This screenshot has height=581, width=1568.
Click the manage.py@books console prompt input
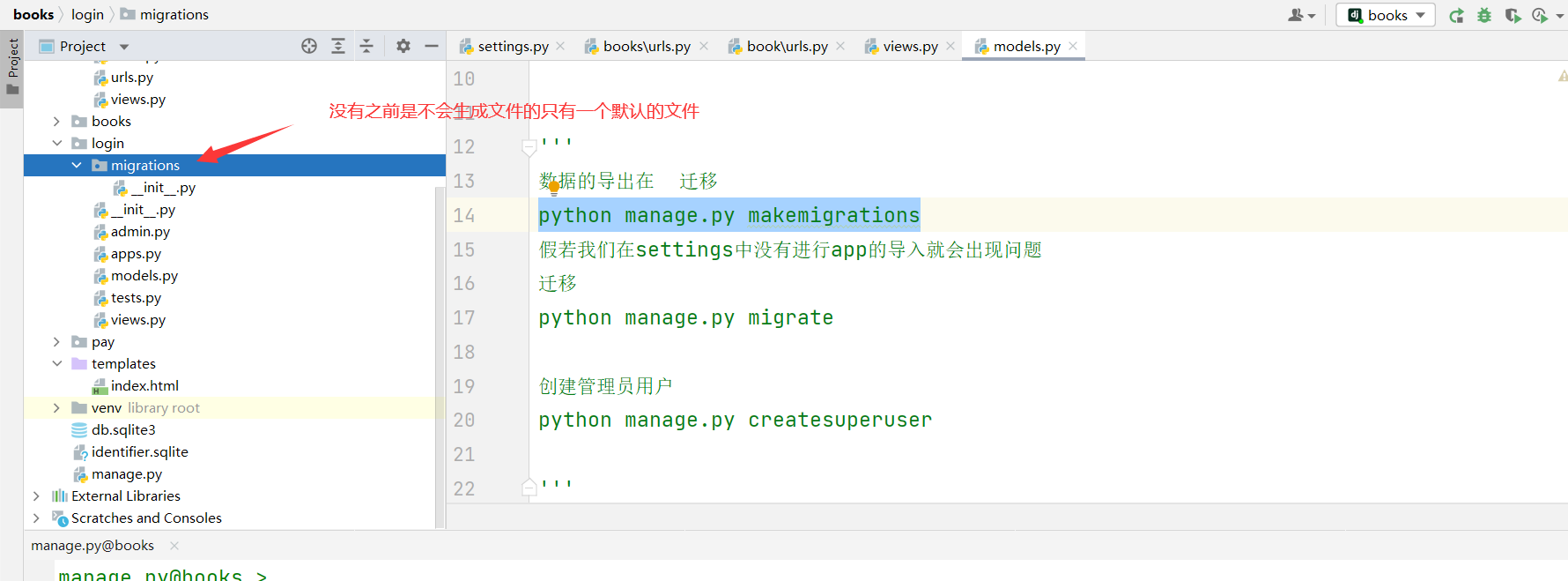[162, 575]
